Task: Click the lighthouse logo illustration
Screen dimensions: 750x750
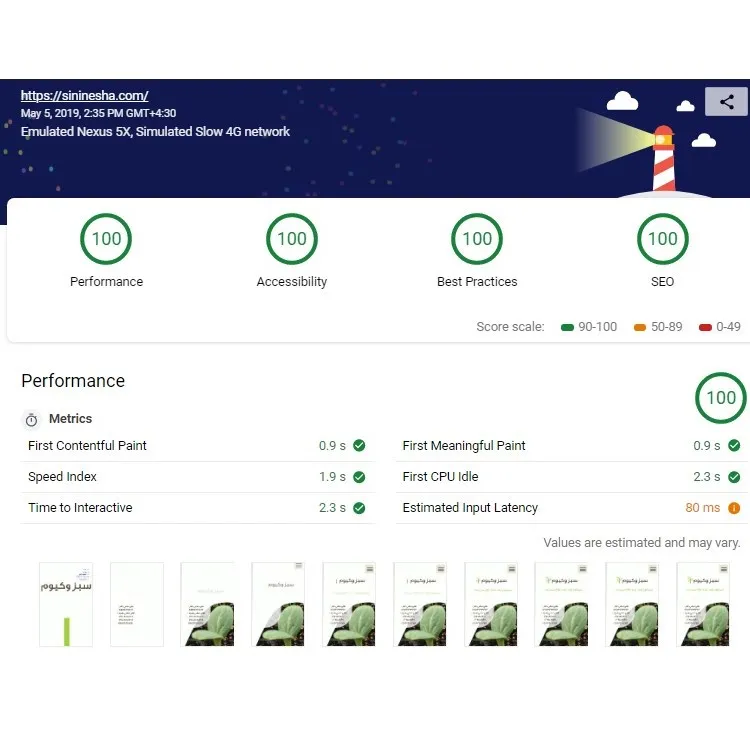Action: 663,155
